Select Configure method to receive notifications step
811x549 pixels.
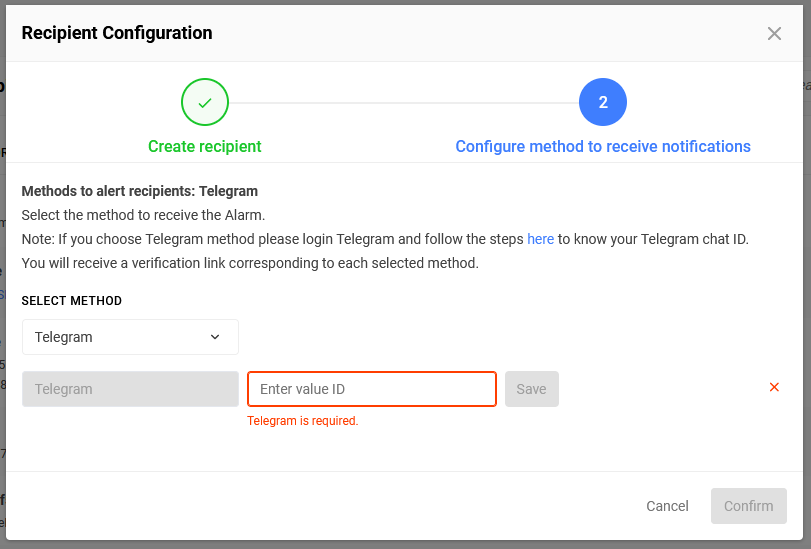(603, 146)
